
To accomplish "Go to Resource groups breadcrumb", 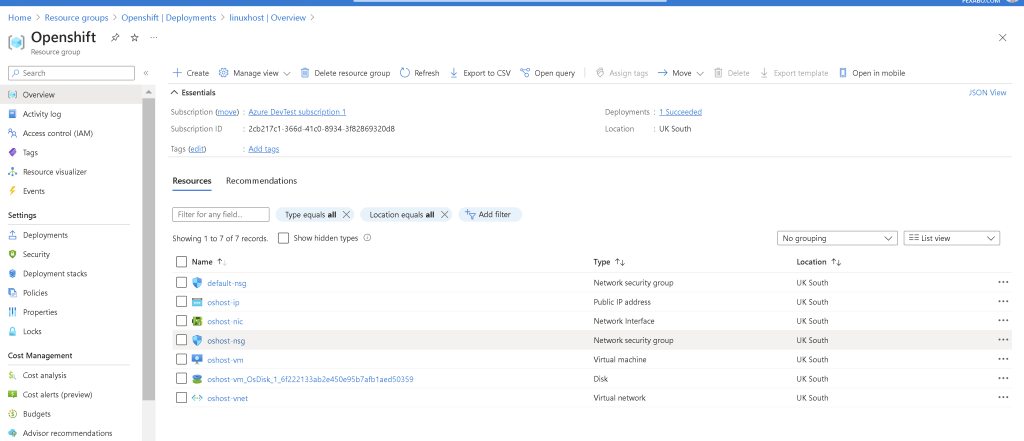I will tap(76, 18).
